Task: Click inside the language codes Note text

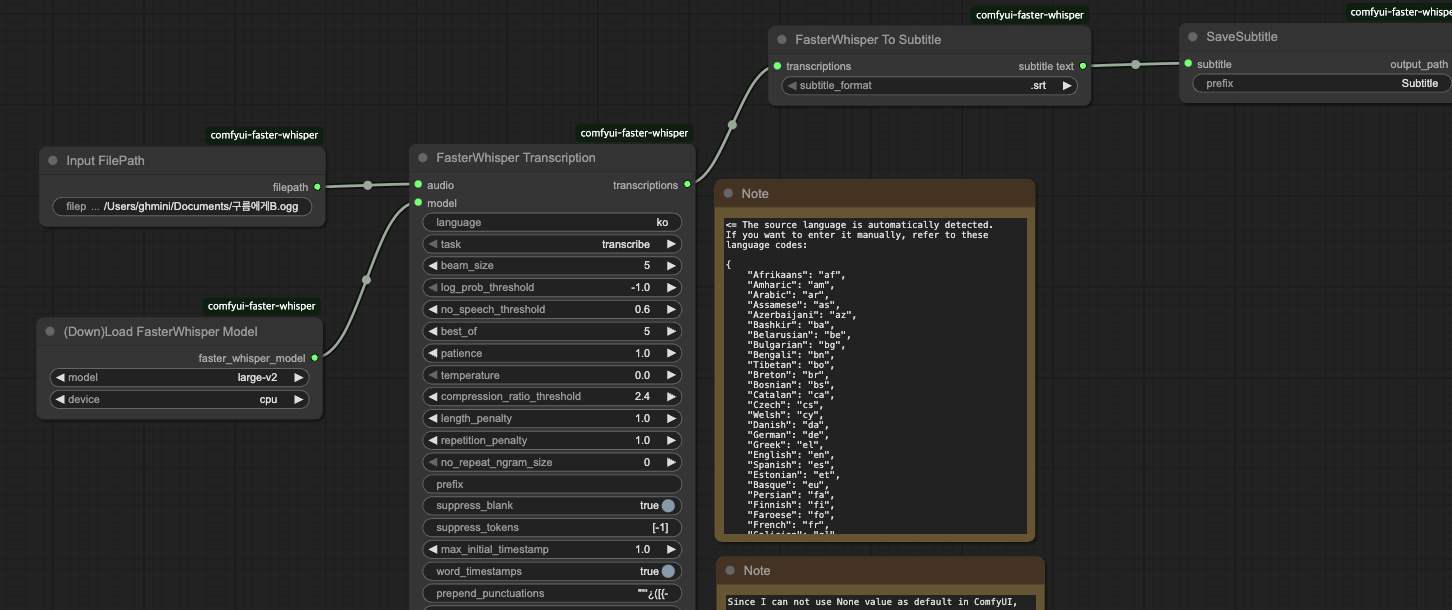Action: [x=876, y=375]
